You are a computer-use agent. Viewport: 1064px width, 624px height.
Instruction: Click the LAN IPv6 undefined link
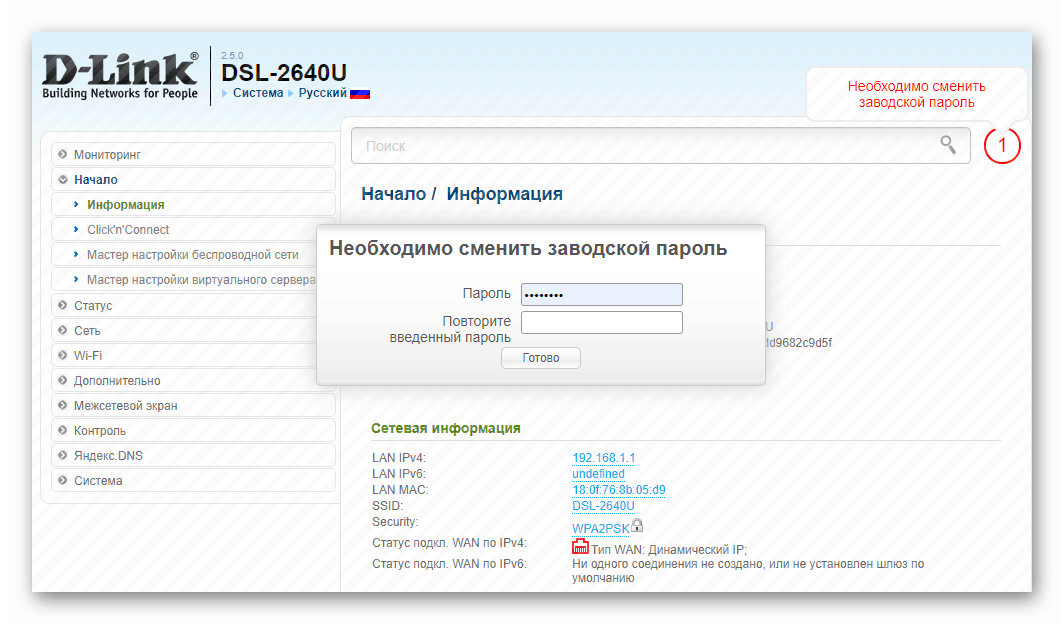(x=598, y=474)
